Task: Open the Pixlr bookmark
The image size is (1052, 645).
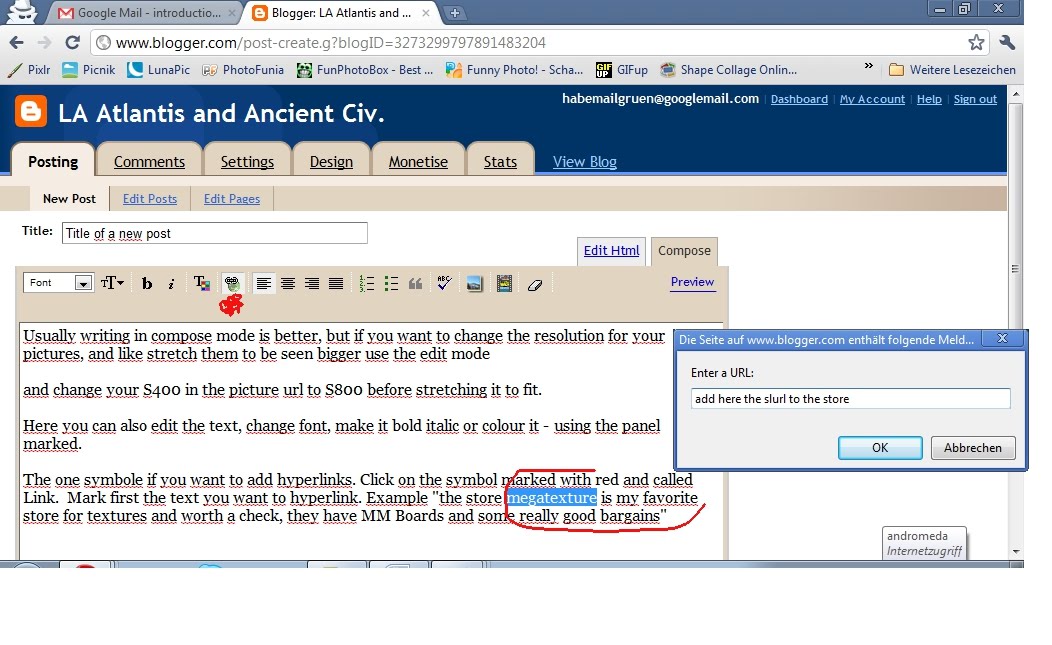Action: 30,70
